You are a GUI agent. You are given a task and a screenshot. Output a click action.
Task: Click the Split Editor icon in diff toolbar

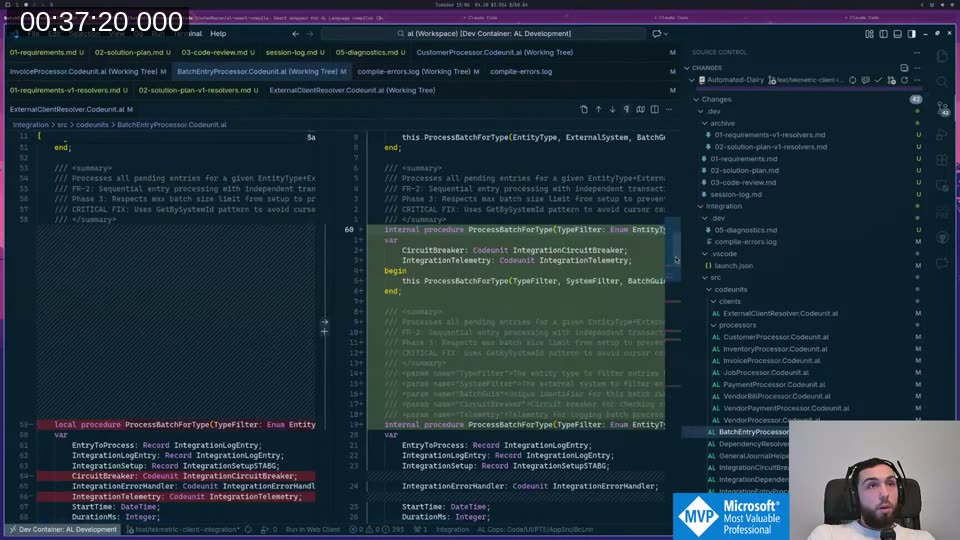654,110
